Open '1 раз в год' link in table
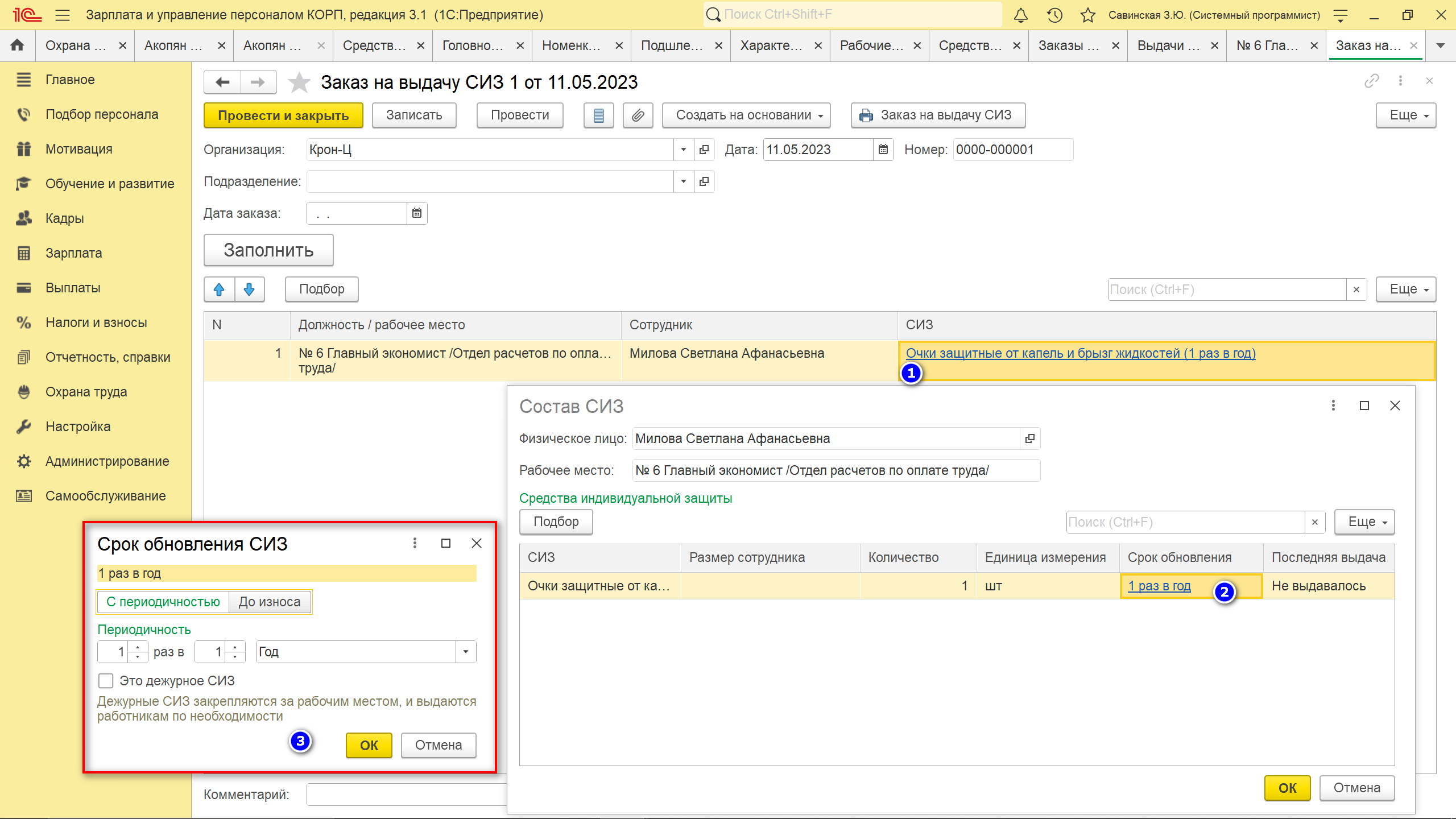Viewport: 1456px width, 819px height. (x=1159, y=586)
